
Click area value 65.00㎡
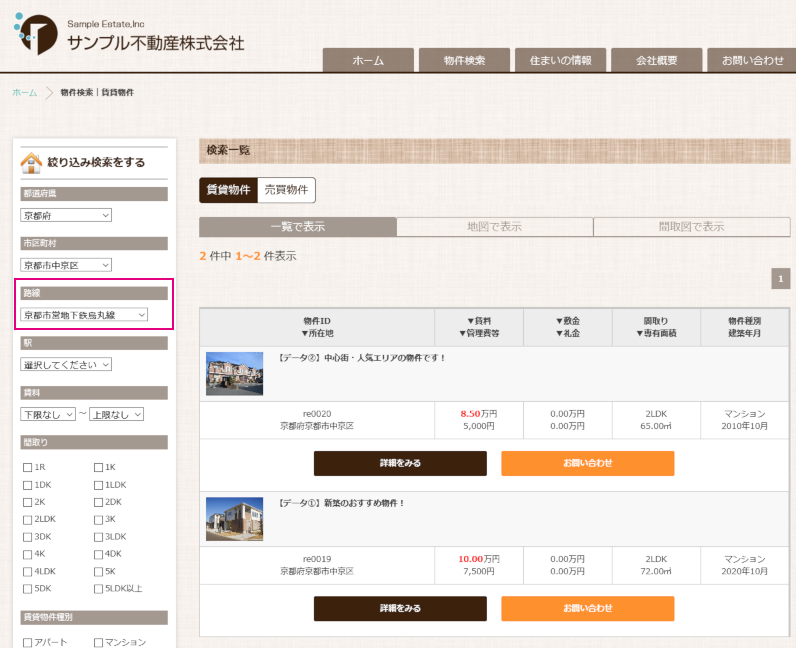pos(656,426)
